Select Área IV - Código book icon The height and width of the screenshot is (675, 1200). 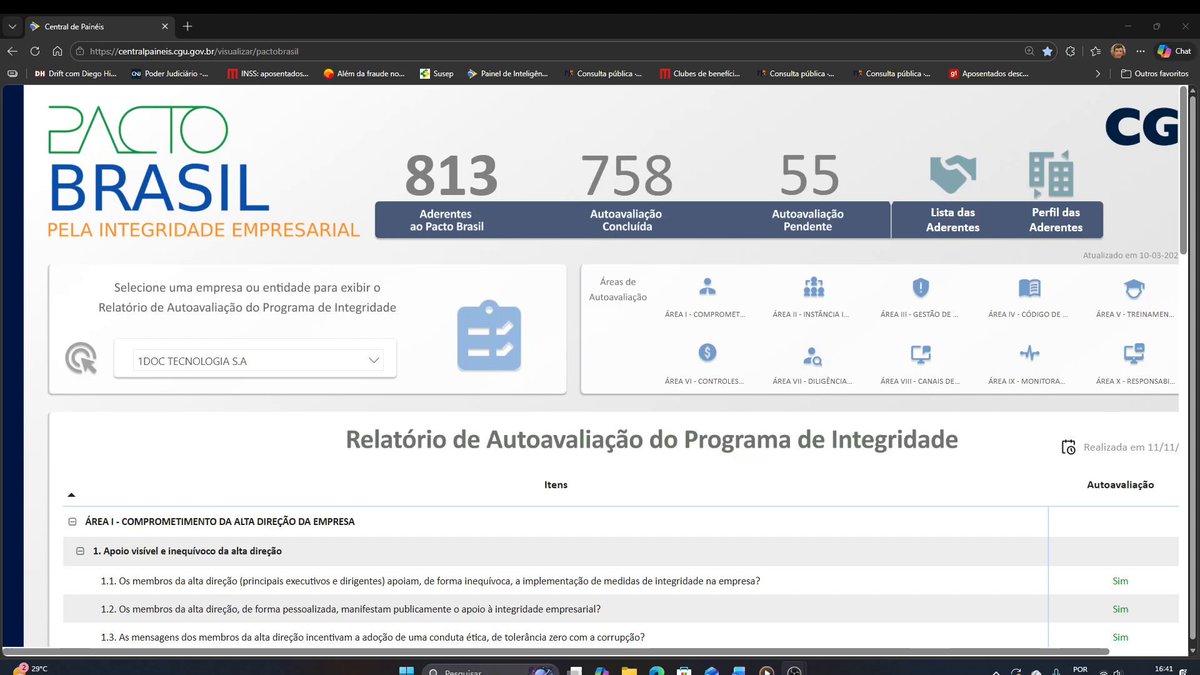(x=1029, y=288)
